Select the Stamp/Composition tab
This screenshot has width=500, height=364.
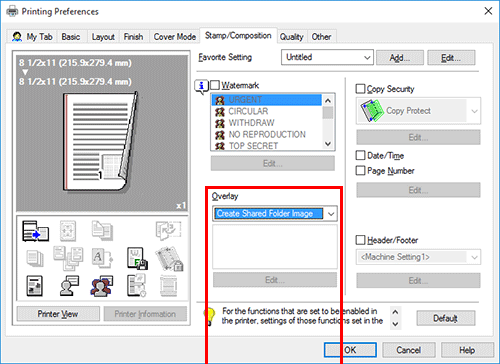(238, 36)
